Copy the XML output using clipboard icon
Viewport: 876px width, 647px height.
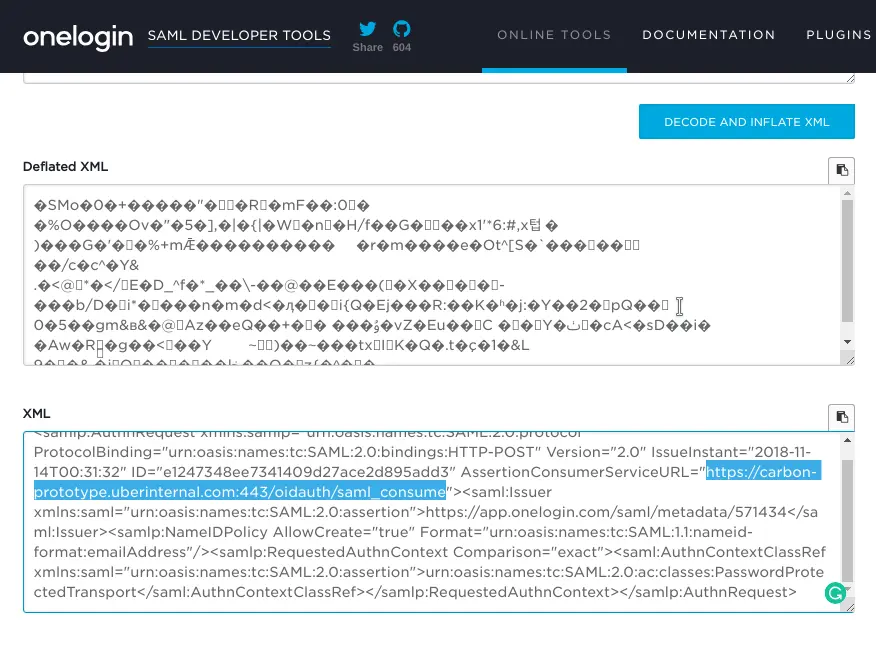tap(841, 417)
